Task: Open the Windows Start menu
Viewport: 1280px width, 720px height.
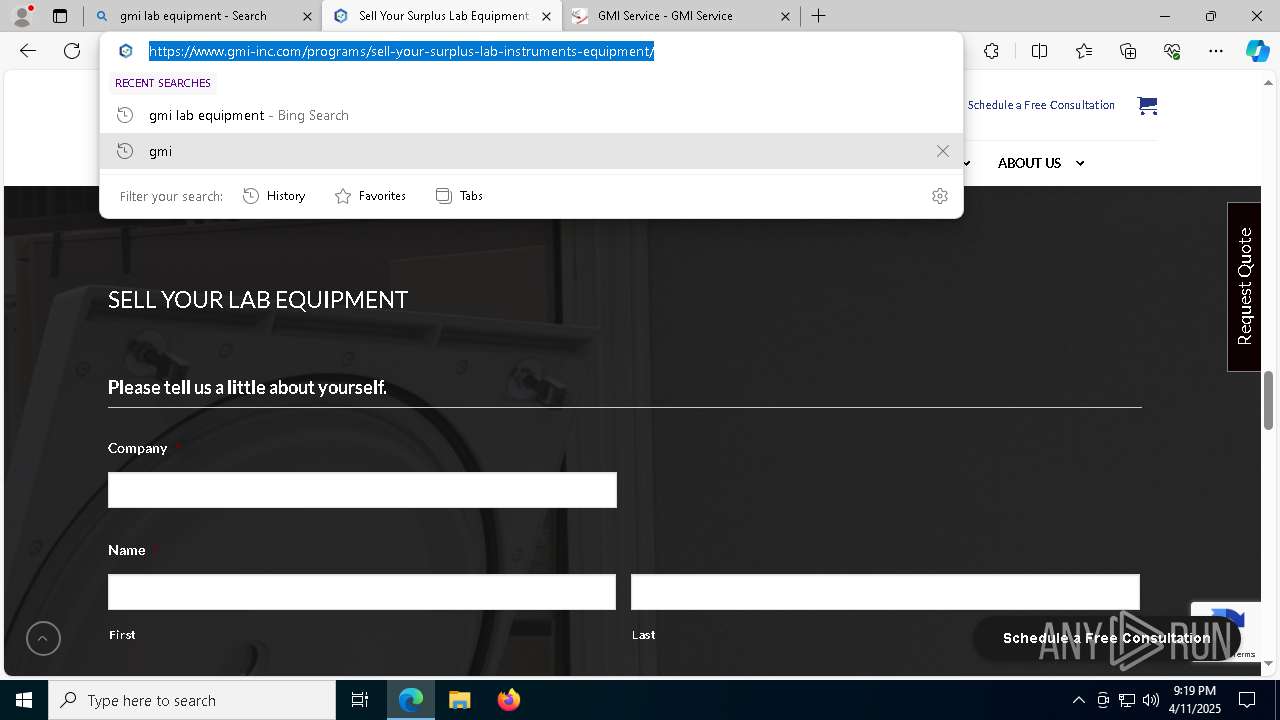Action: pos(24,700)
